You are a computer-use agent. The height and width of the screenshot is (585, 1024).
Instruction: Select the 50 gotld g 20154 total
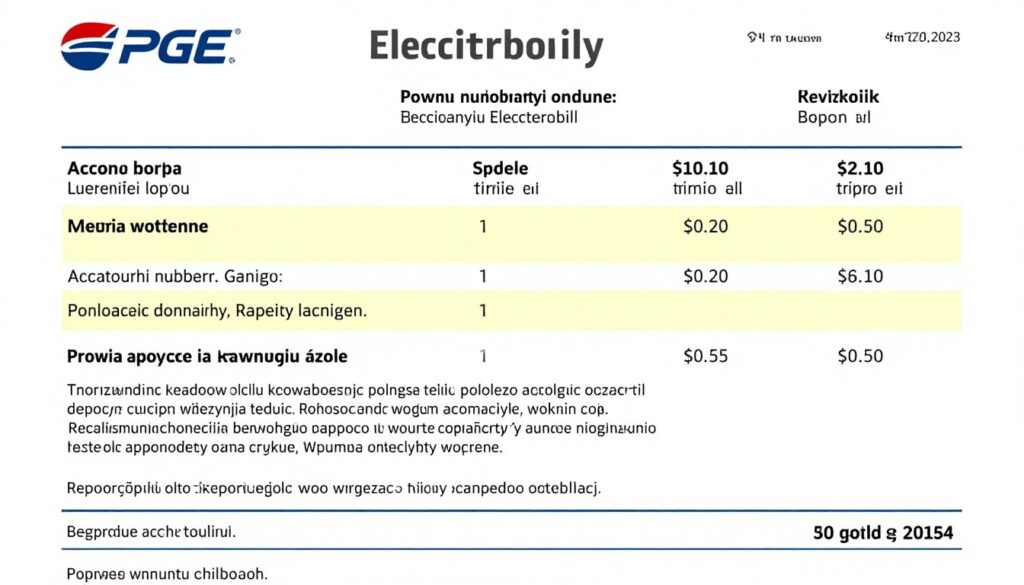[883, 533]
